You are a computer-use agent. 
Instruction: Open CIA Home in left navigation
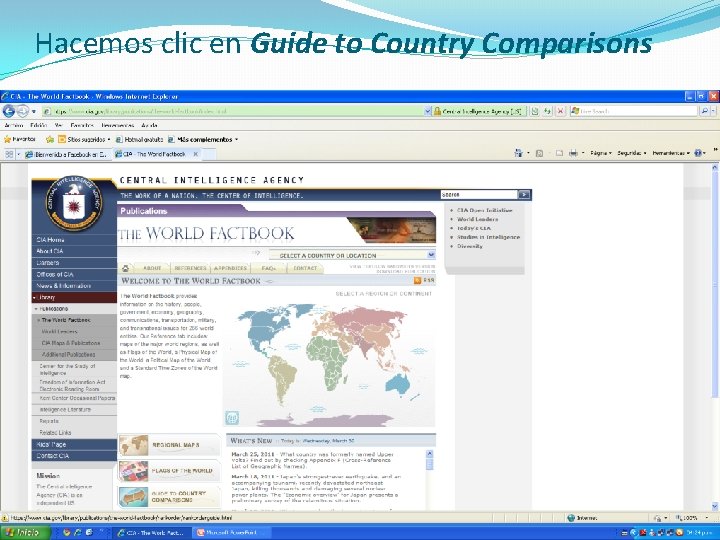click(74, 240)
